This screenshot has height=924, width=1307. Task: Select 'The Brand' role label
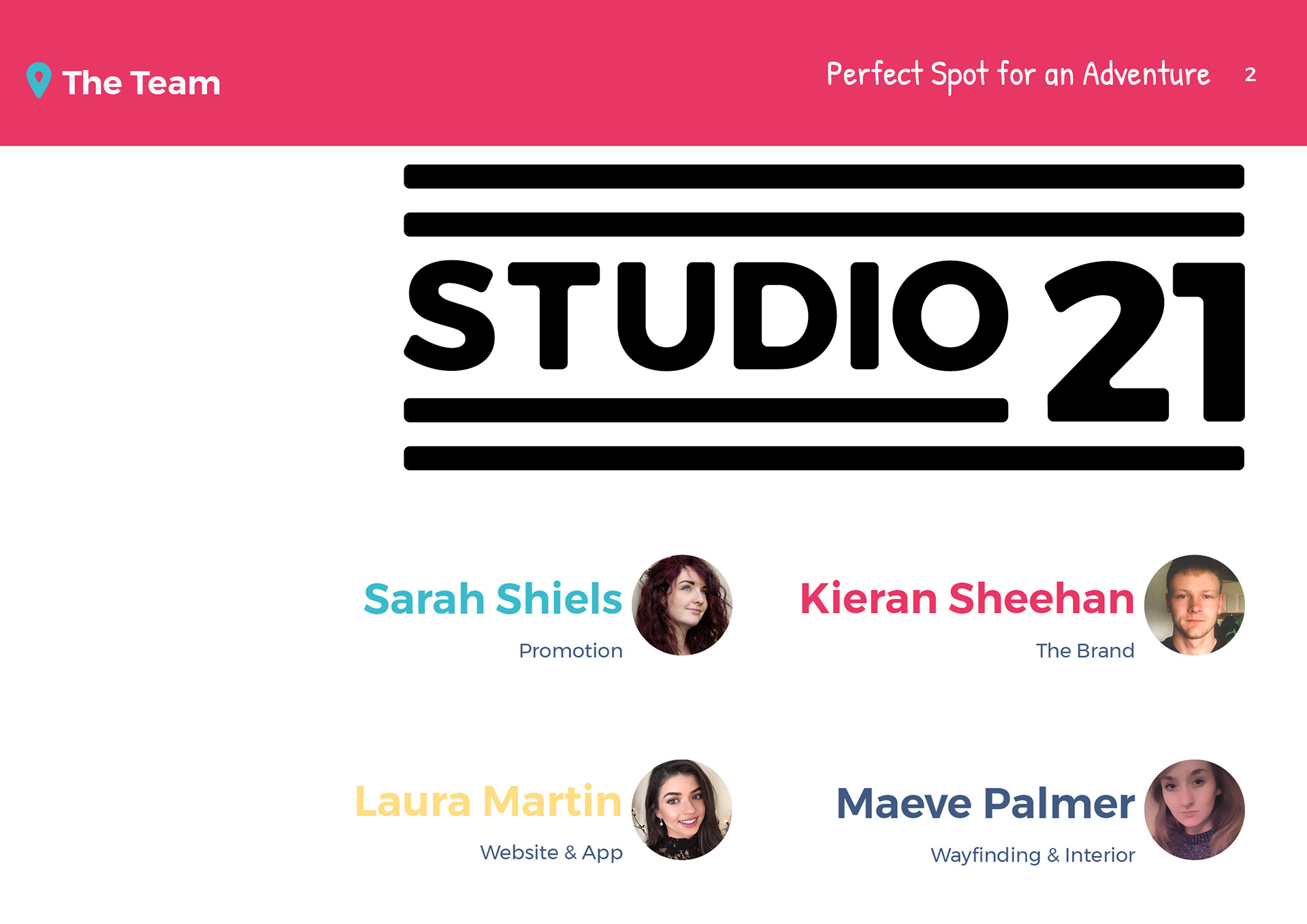pyautogui.click(x=1085, y=650)
